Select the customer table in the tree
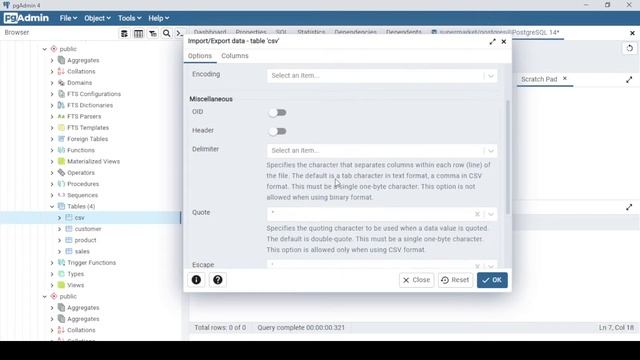This screenshot has height=360, width=640. pos(88,229)
